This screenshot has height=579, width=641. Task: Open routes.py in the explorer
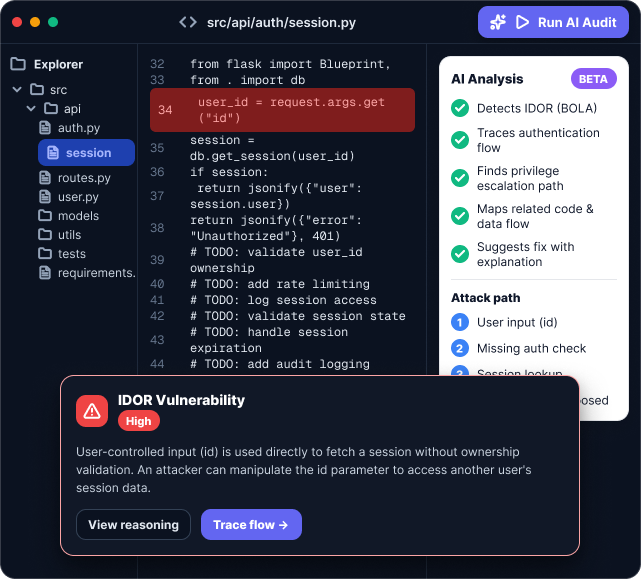75,178
